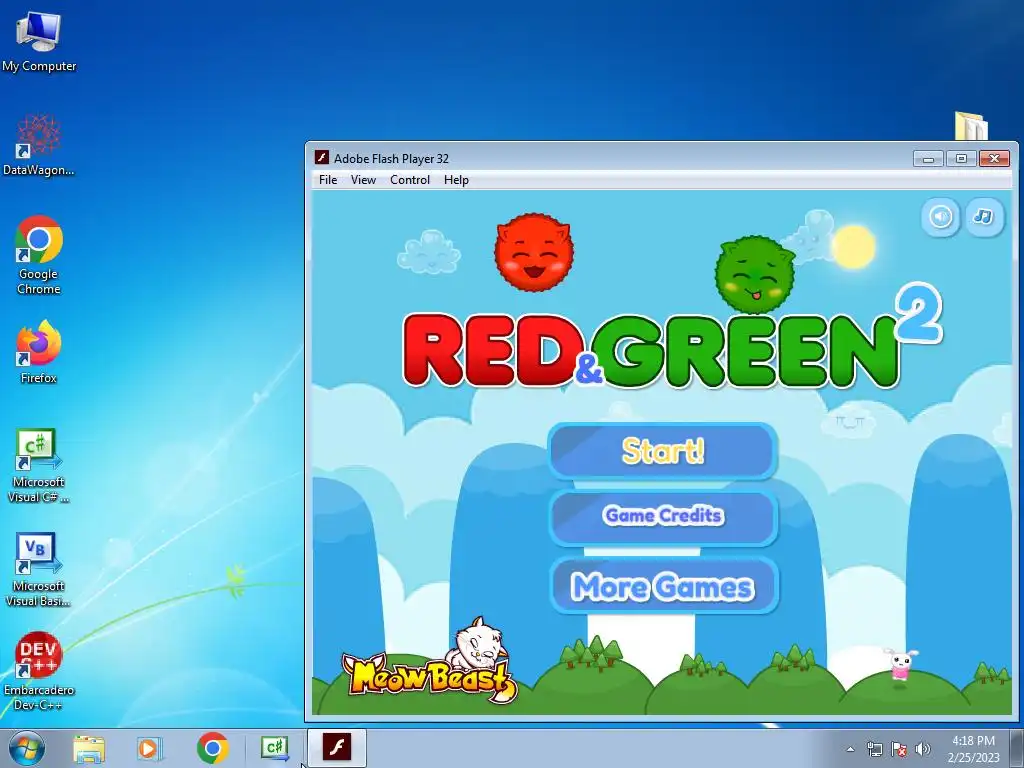Select the DataWagon desktop shortcut

pos(39,145)
